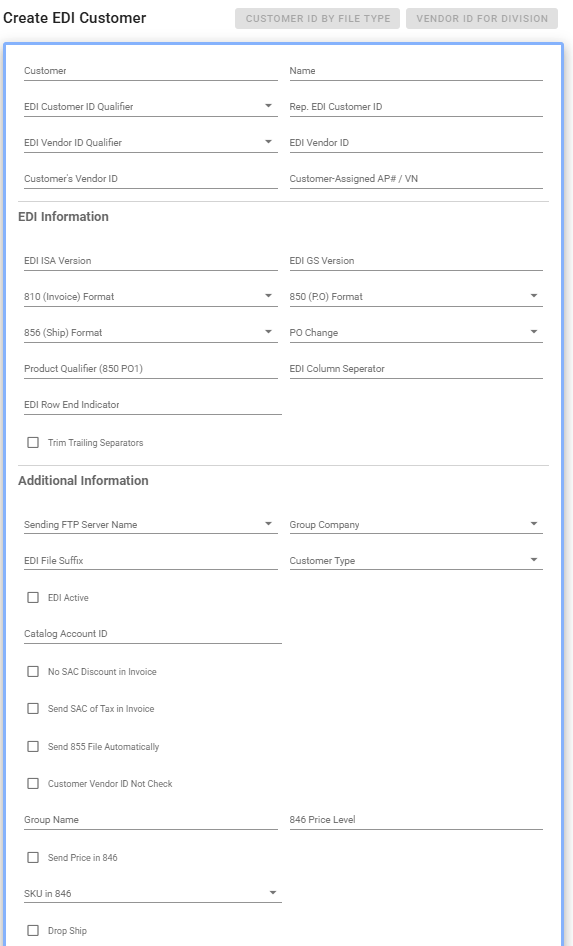Click the EDI ISA Version field
573x946 pixels.
(x=151, y=261)
